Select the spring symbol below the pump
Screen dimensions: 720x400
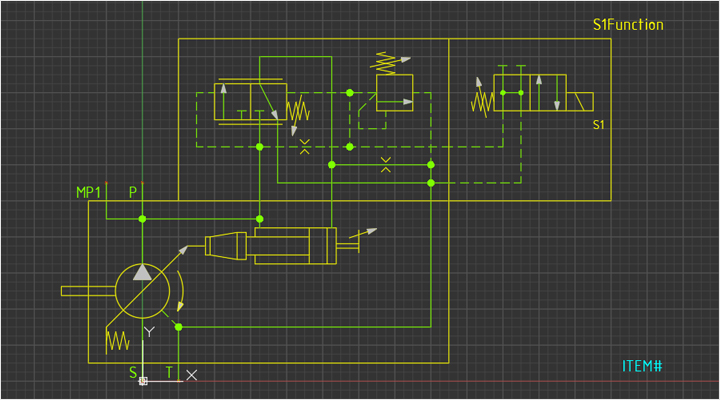pyautogui.click(x=118, y=340)
